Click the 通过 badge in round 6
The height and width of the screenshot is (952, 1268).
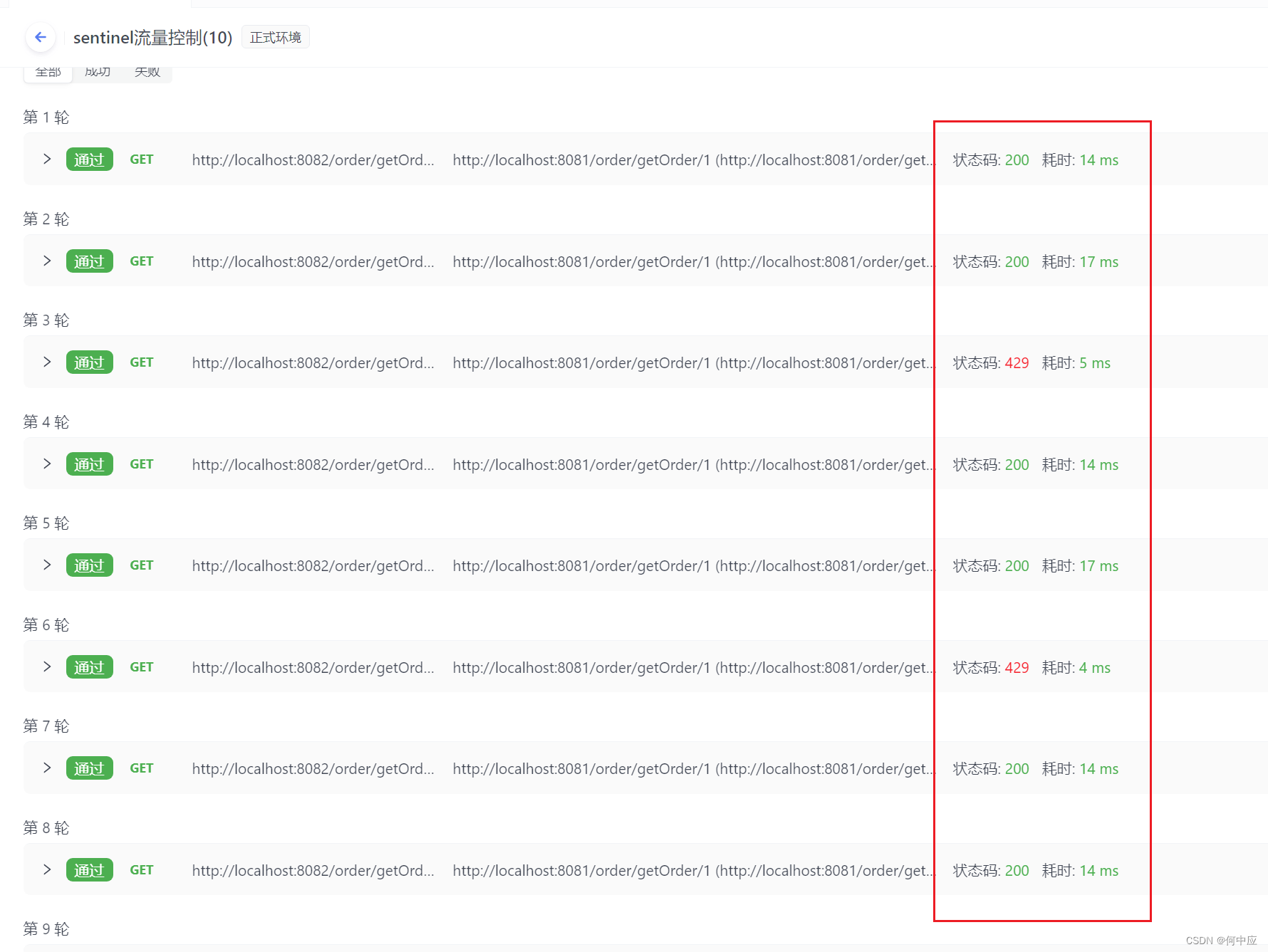click(90, 667)
